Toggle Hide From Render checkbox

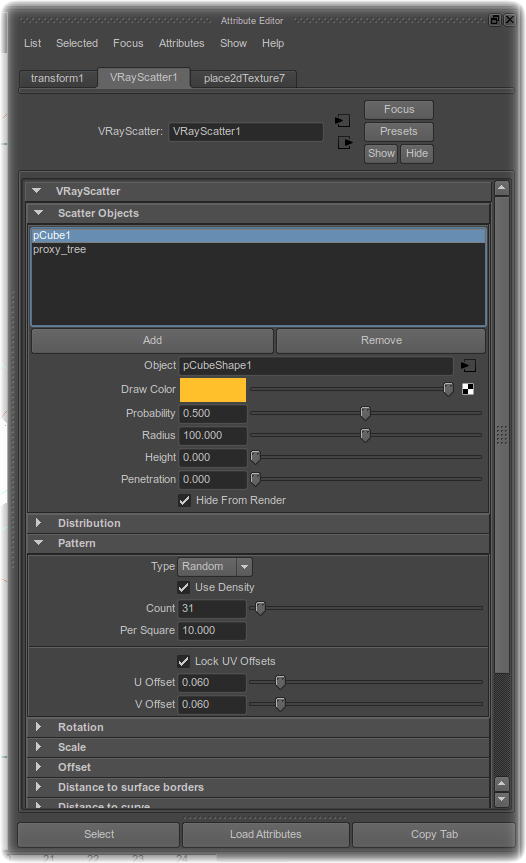point(185,500)
